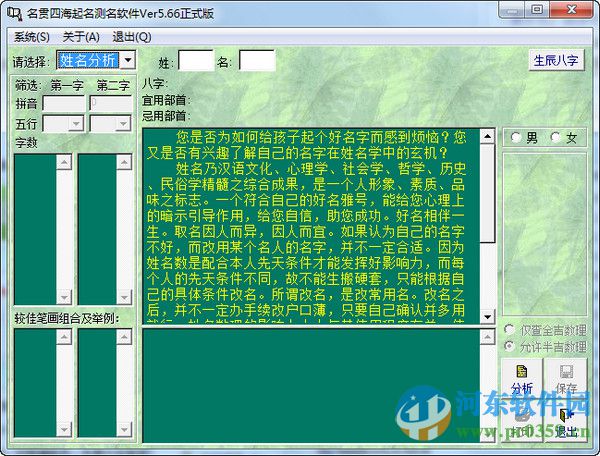Screen dimensions: 600x456
Task: Select the 男 radio button
Action: coord(516,137)
